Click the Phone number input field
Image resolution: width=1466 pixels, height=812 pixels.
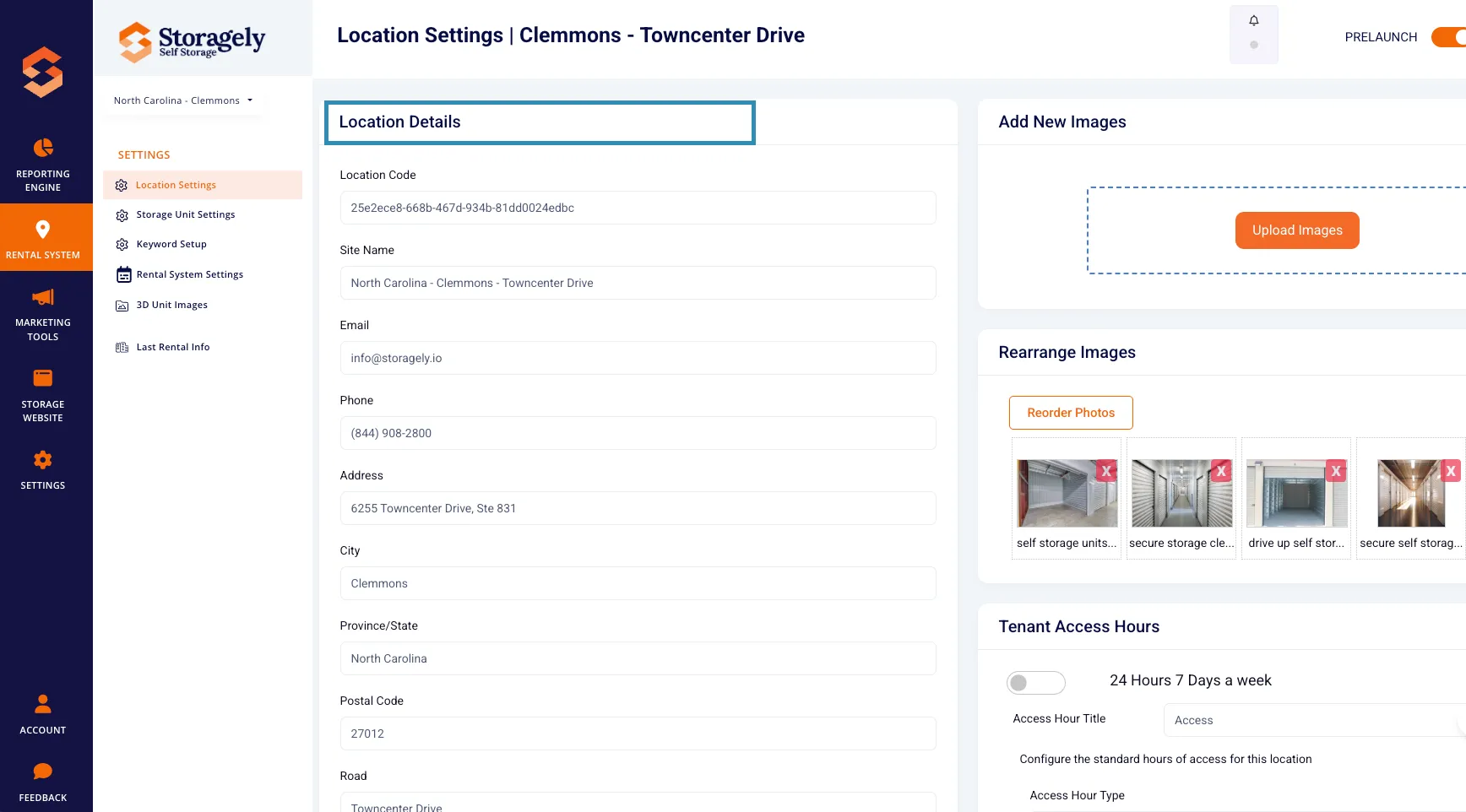click(638, 433)
